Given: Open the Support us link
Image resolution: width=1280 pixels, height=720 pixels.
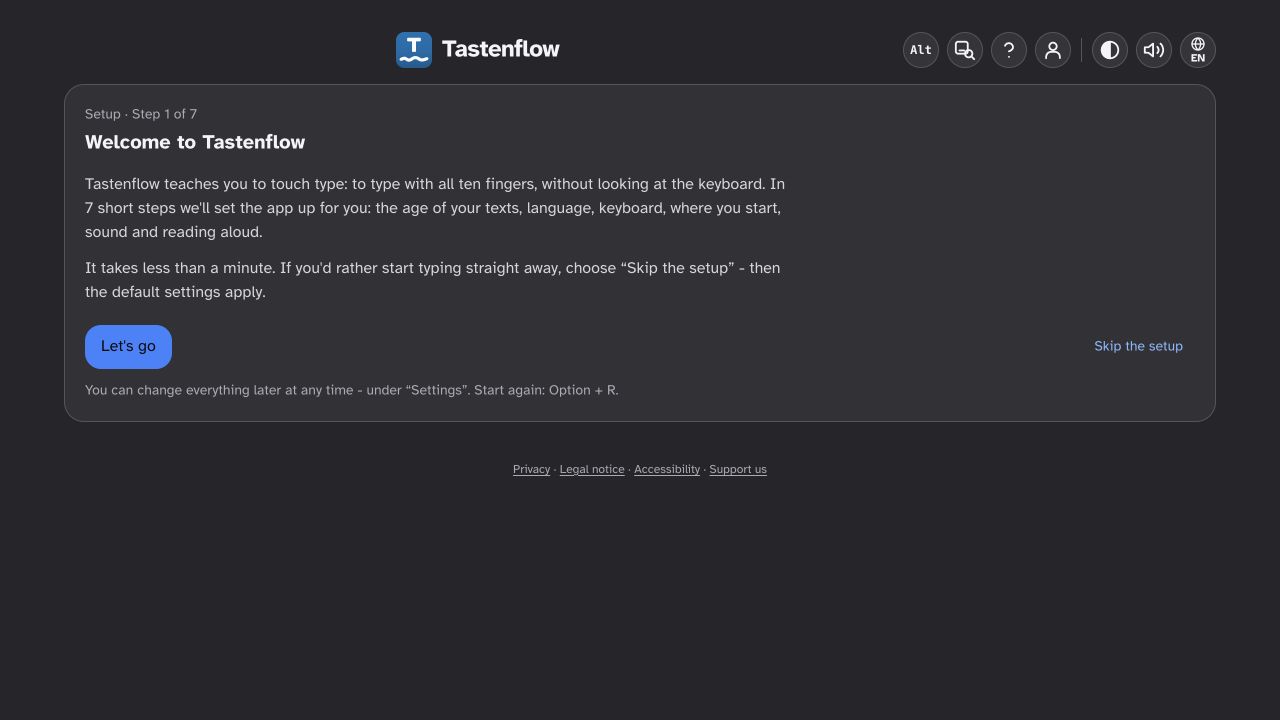Looking at the screenshot, I should pos(738,469).
